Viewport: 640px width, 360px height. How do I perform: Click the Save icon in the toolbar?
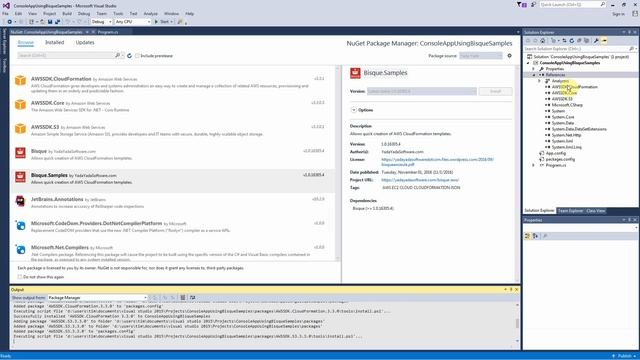point(50,22)
